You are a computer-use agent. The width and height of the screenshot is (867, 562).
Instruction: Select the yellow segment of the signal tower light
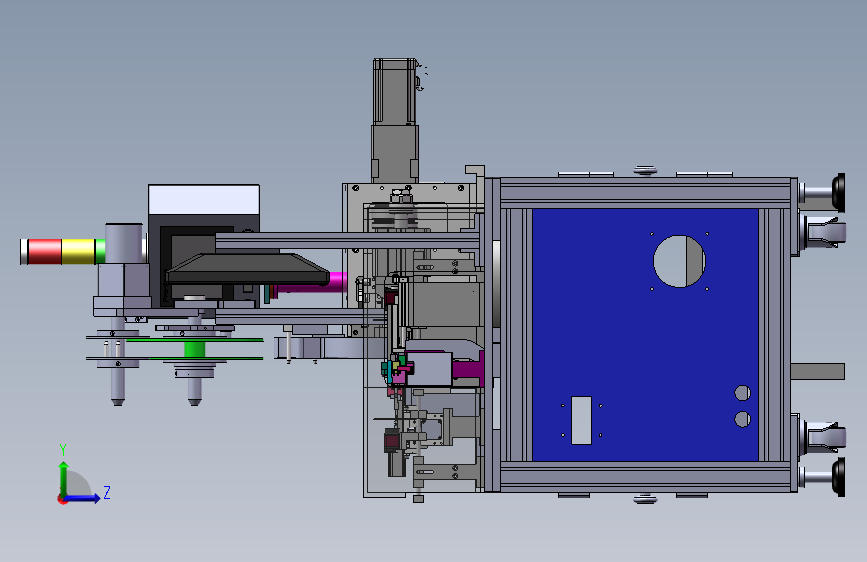point(78,252)
